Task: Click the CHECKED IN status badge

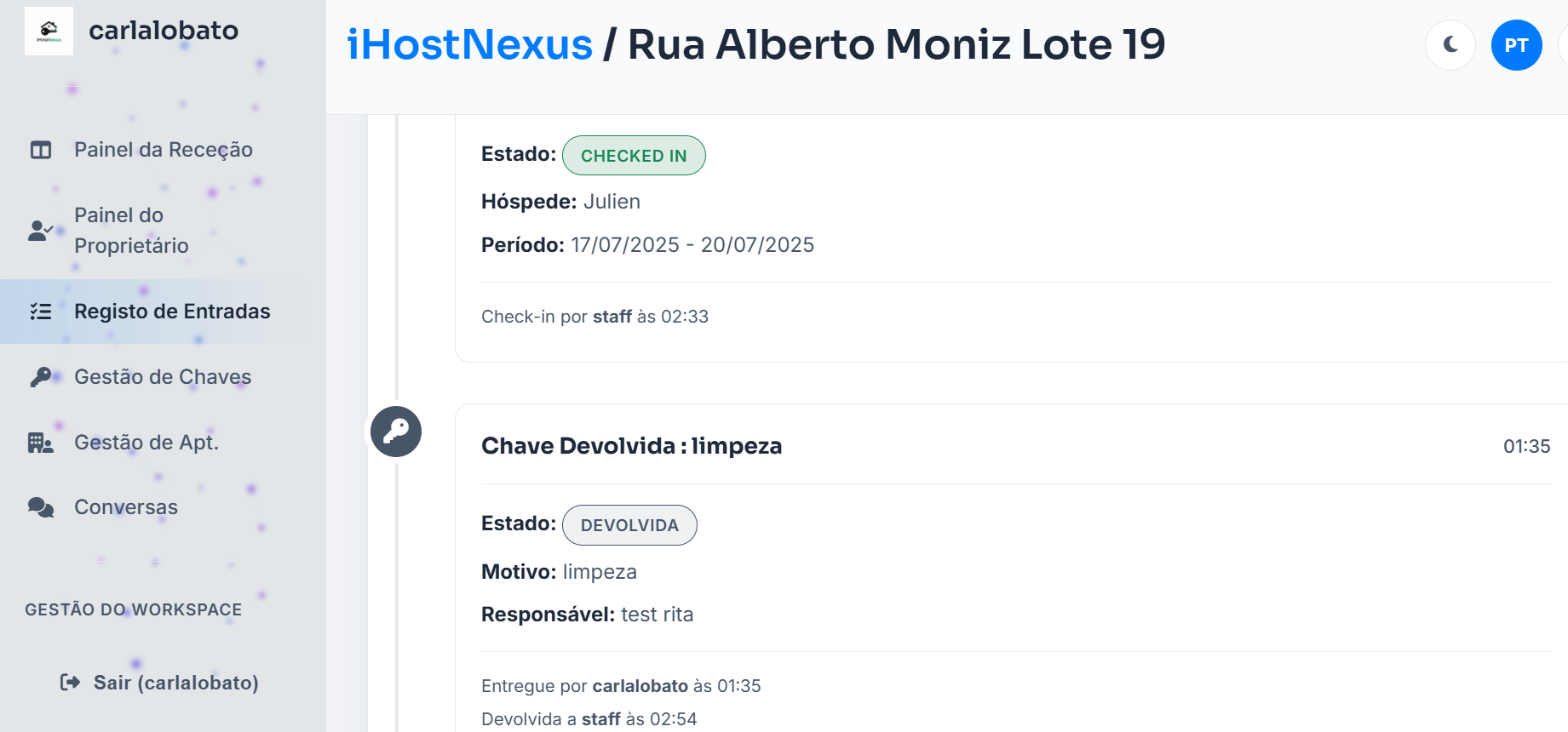Action: (634, 155)
